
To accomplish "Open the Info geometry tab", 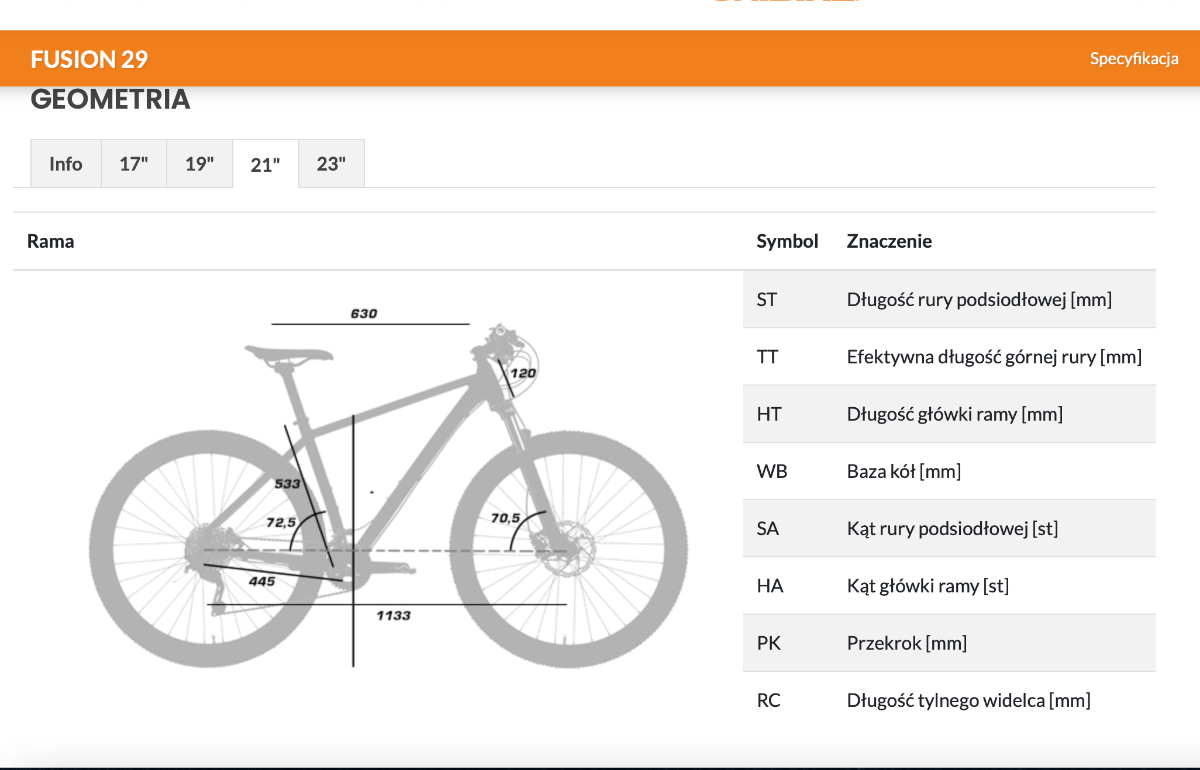I will pos(66,164).
